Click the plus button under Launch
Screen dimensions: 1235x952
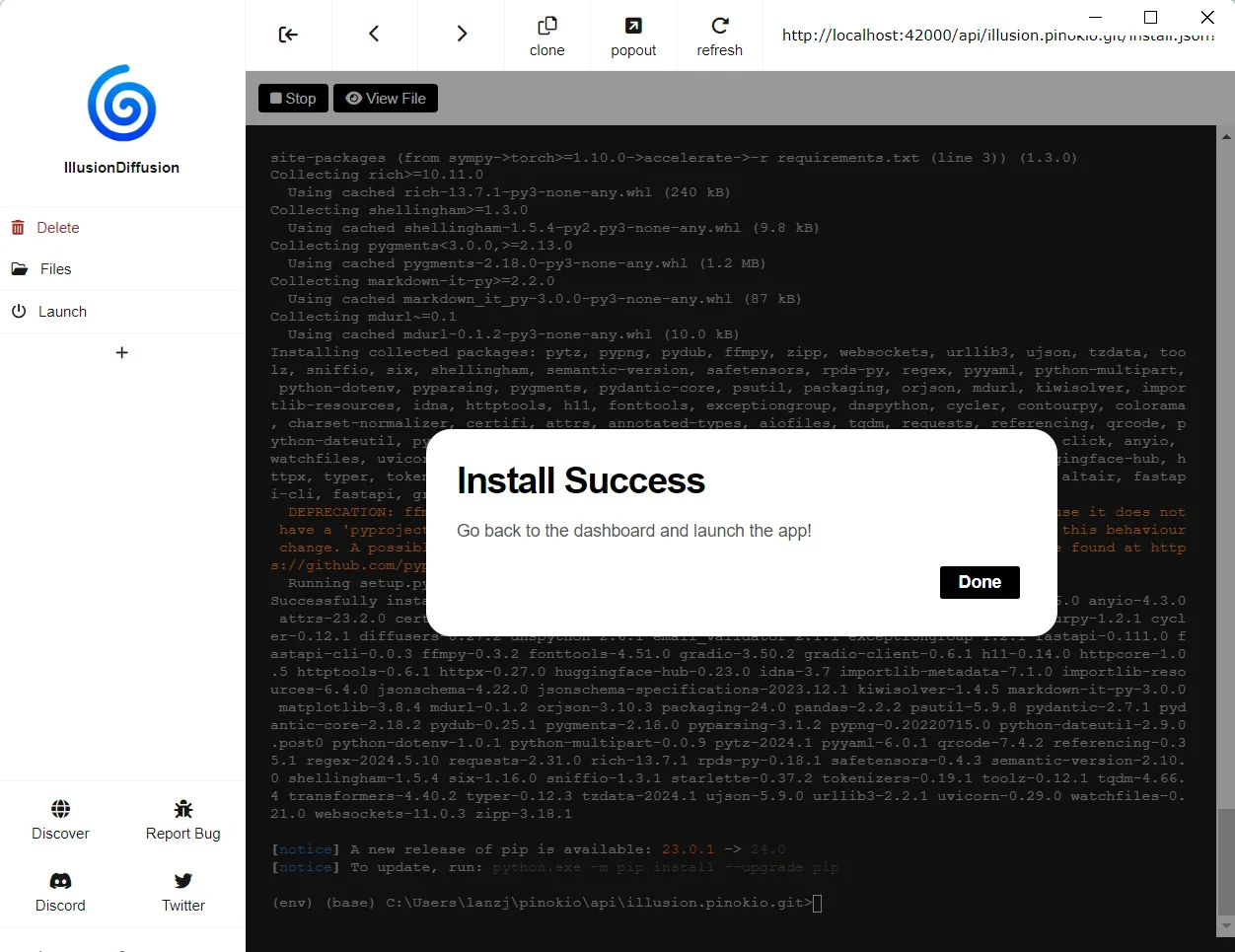tap(122, 353)
